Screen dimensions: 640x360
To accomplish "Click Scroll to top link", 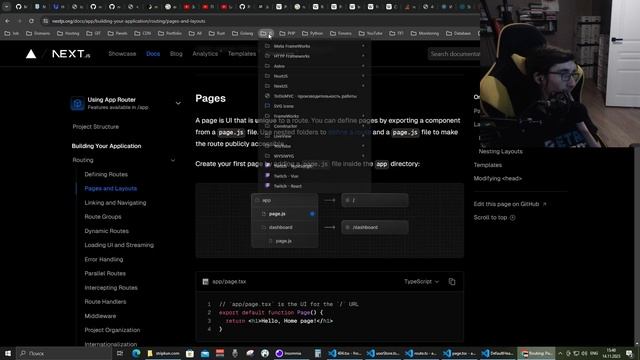I will pyautogui.click(x=494, y=218).
